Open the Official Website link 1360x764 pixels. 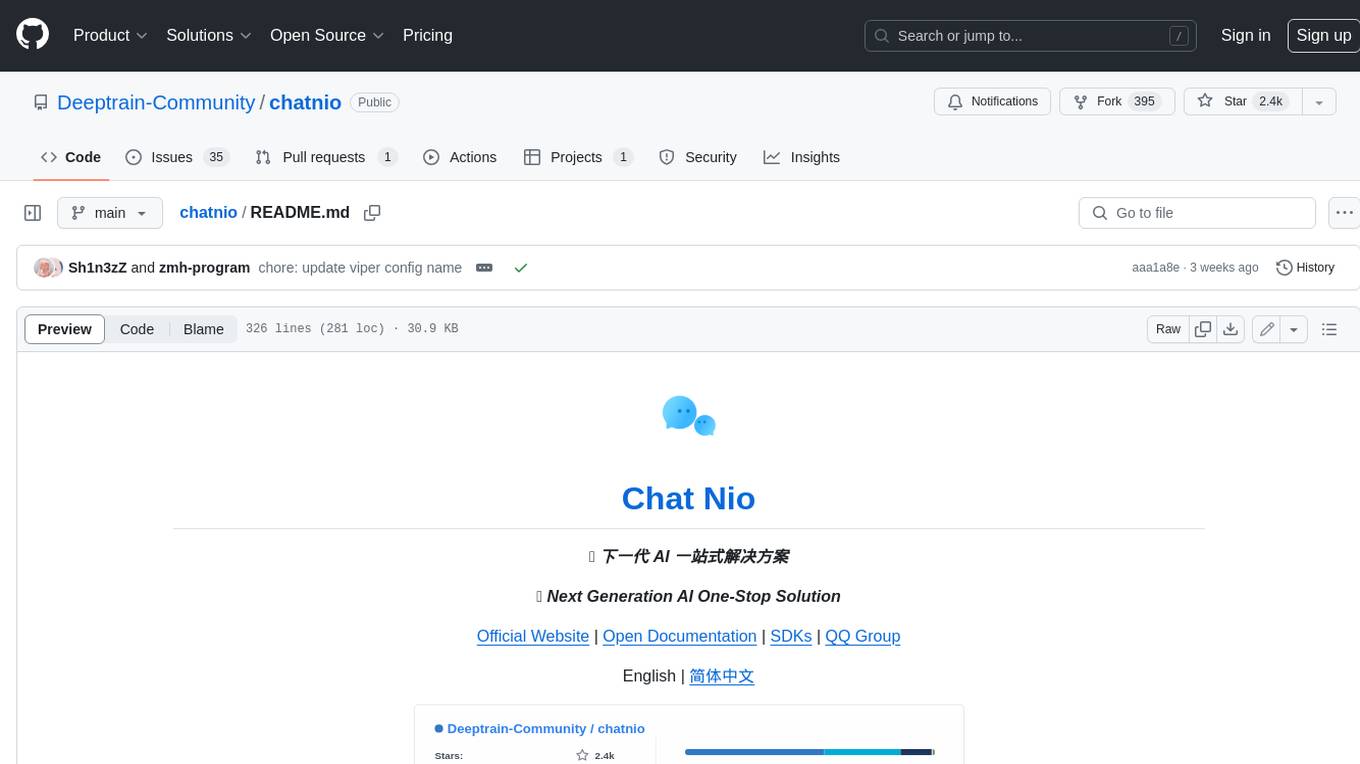(x=533, y=636)
